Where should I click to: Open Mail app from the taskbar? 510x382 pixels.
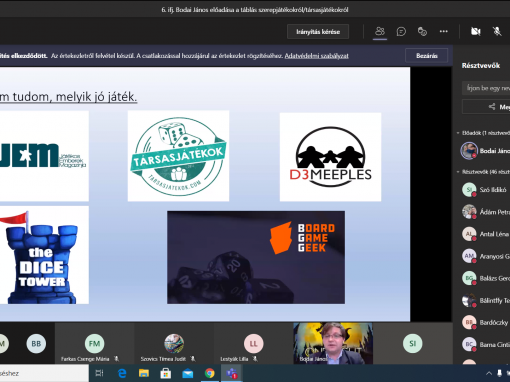[188, 373]
